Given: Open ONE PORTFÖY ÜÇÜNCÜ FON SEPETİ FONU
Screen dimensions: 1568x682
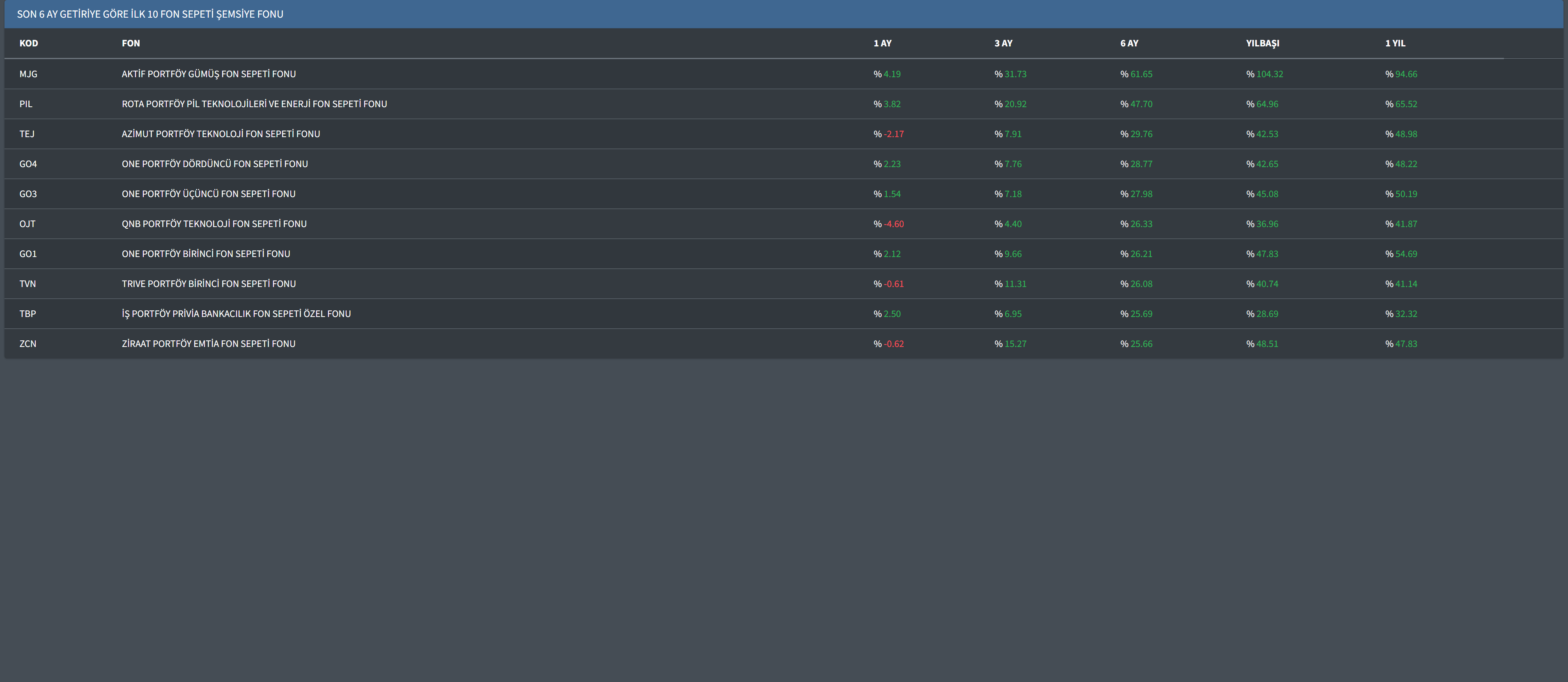Looking at the screenshot, I should pyautogui.click(x=209, y=194).
